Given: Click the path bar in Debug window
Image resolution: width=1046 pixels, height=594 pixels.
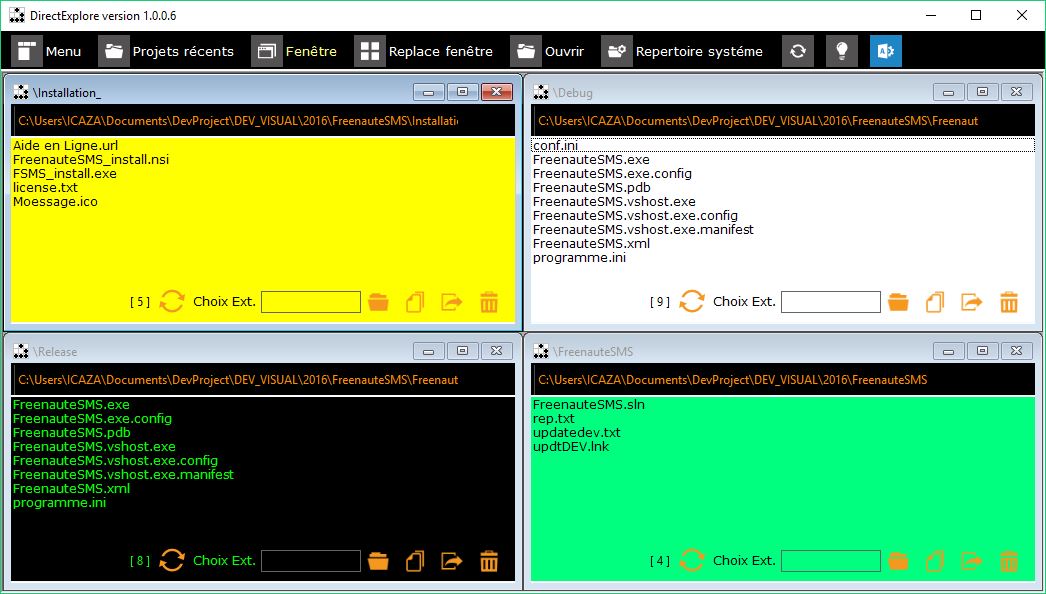Looking at the screenshot, I should [x=783, y=121].
